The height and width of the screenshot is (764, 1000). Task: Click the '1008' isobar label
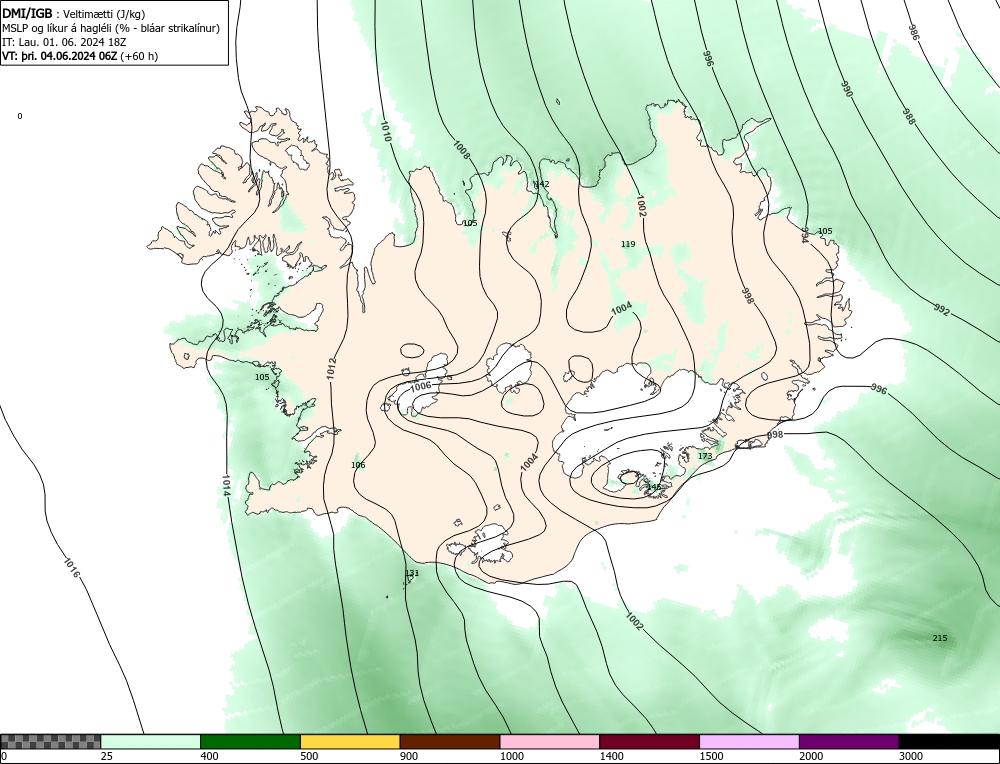pos(461,150)
